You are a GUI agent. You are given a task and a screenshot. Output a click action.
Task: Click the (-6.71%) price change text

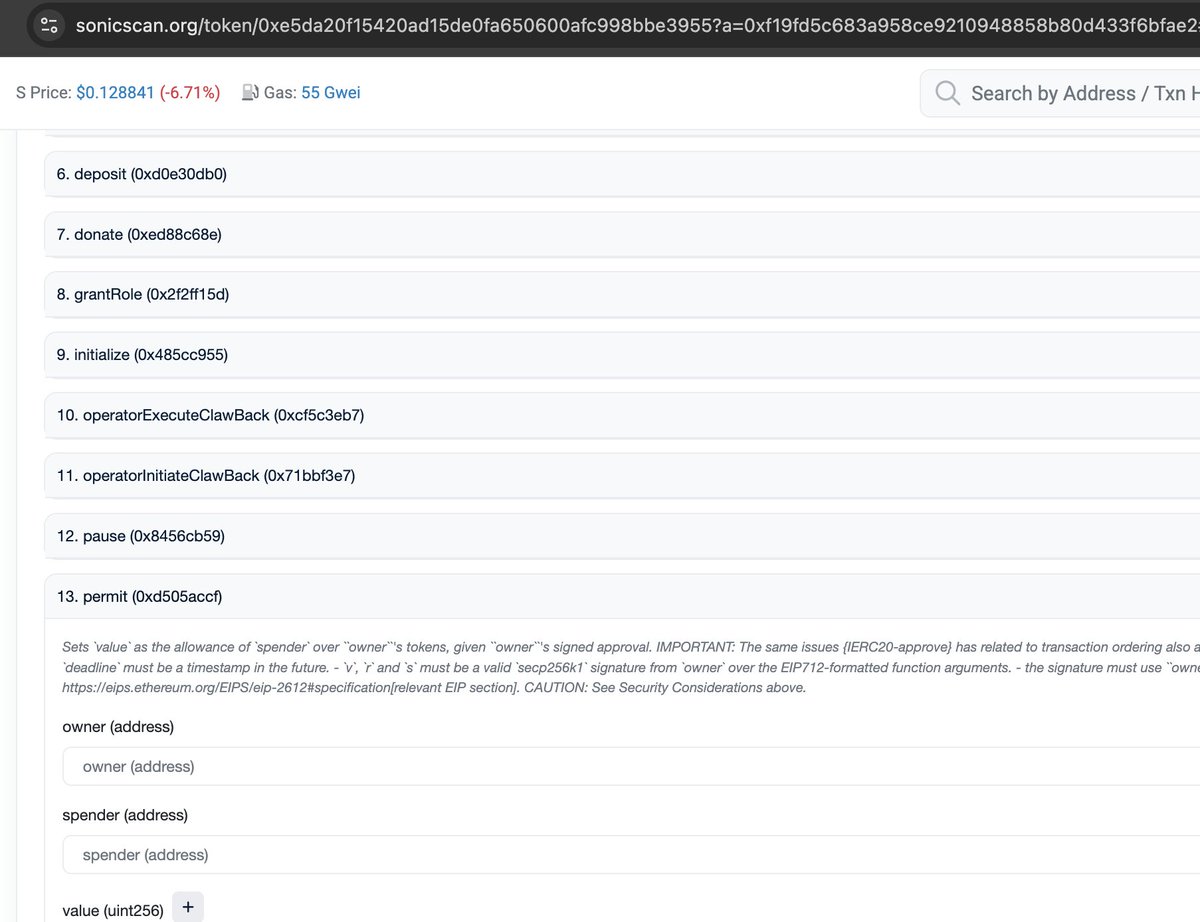[x=190, y=93]
